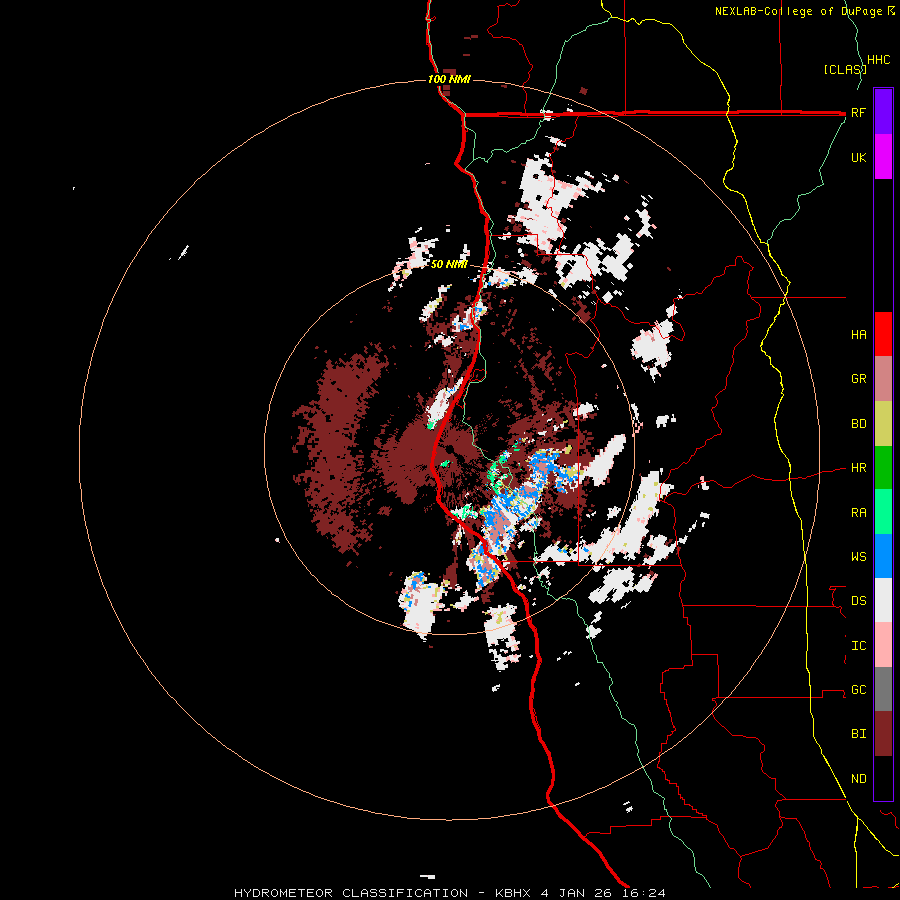Click the GC legend label

tap(858, 690)
